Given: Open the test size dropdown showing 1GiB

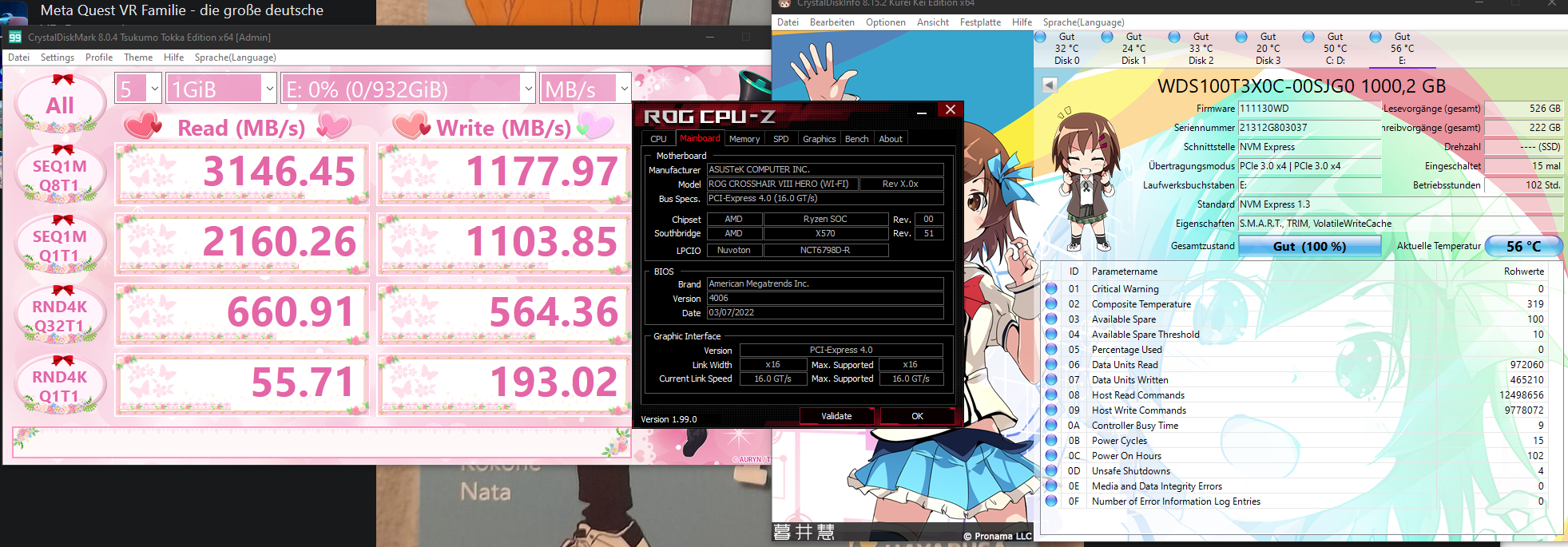Looking at the screenshot, I should coord(222,89).
